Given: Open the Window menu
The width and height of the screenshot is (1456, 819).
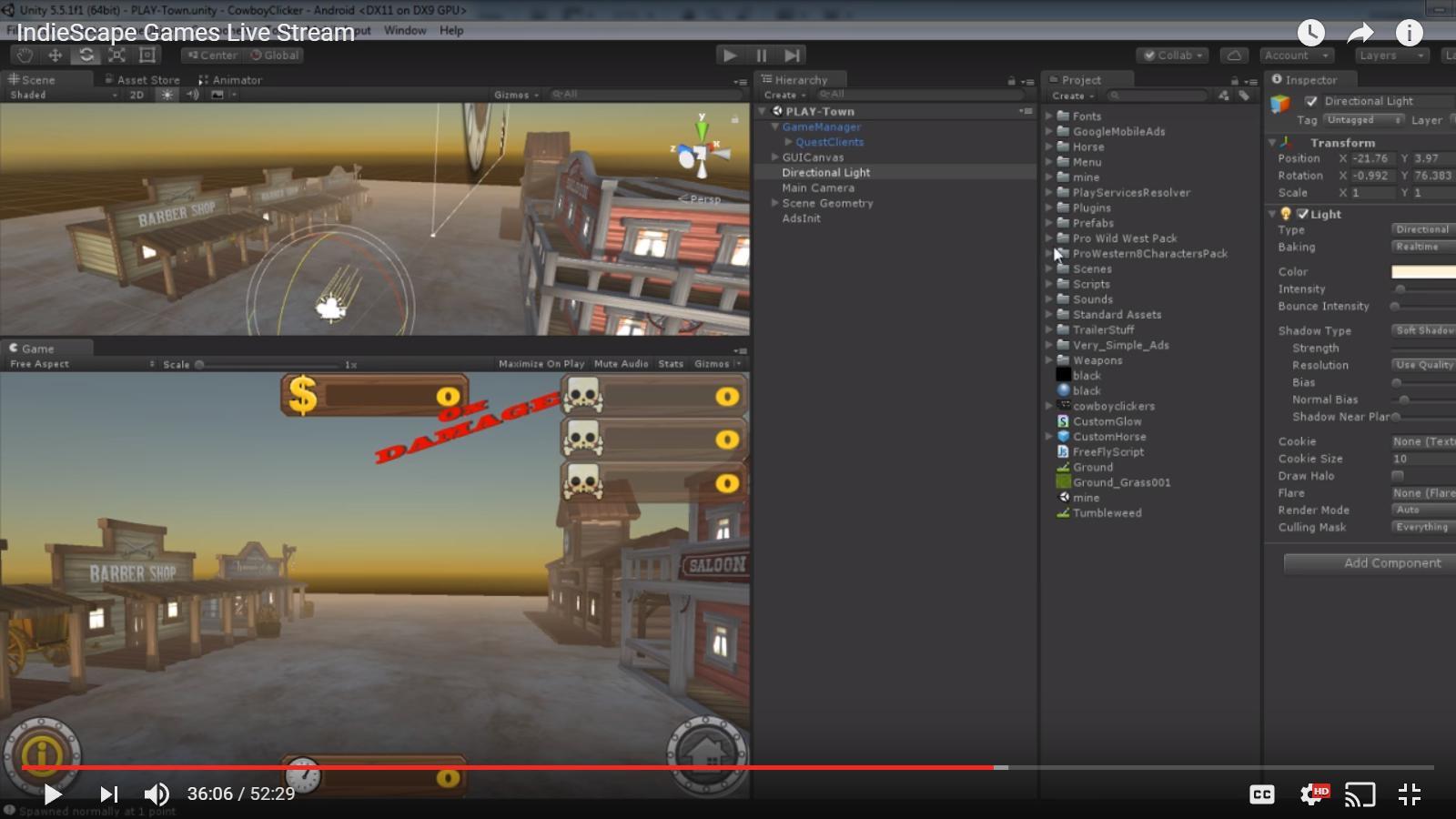Looking at the screenshot, I should click(405, 30).
